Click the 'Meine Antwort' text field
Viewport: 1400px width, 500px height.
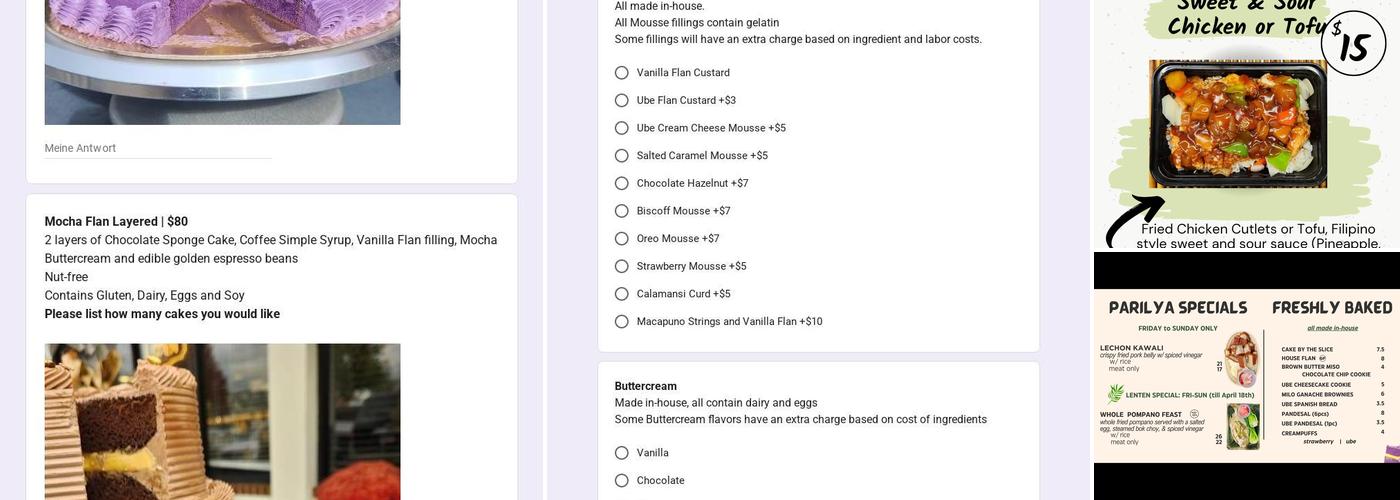pos(158,148)
